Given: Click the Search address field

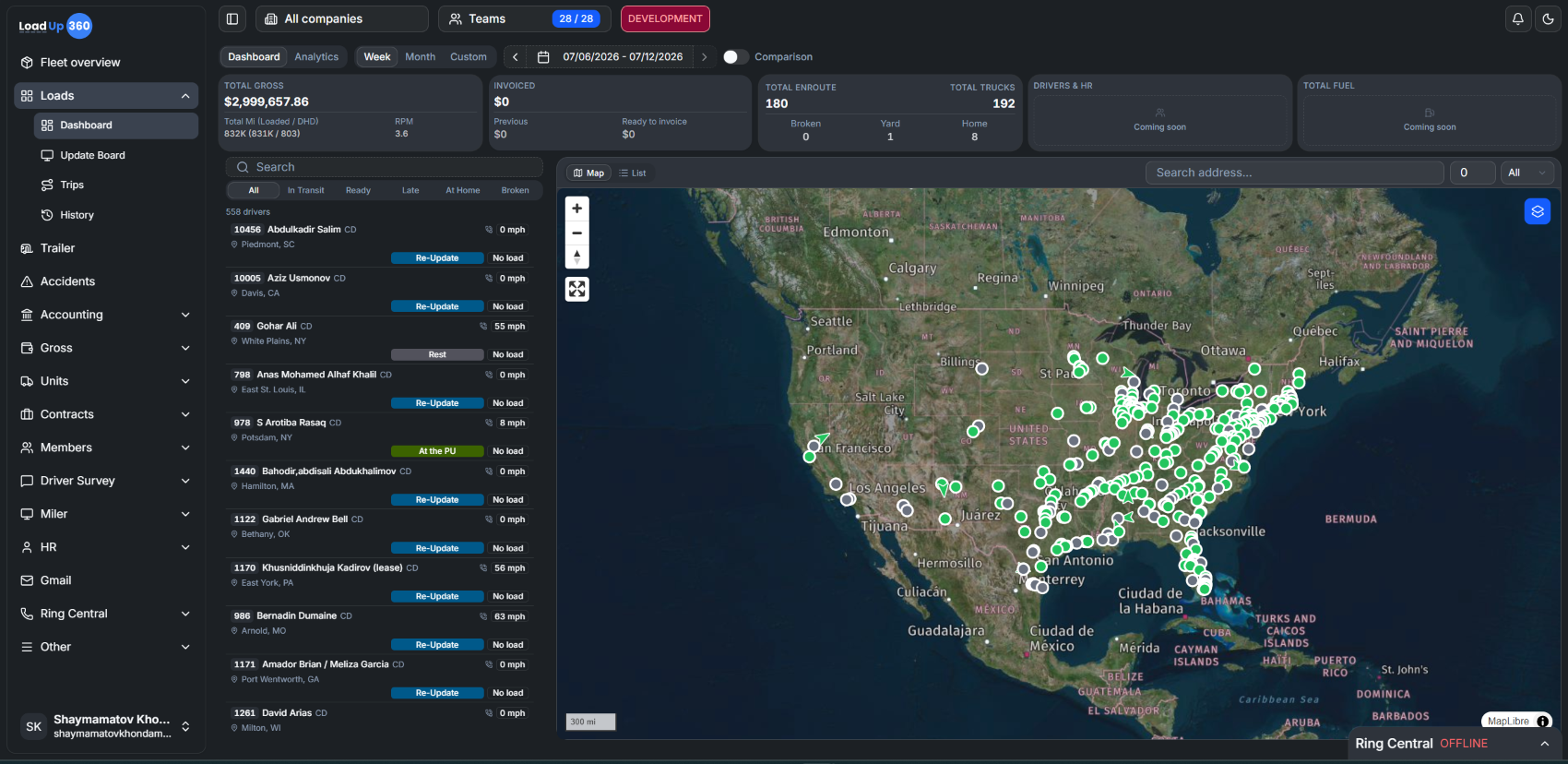Looking at the screenshot, I should [x=1295, y=173].
